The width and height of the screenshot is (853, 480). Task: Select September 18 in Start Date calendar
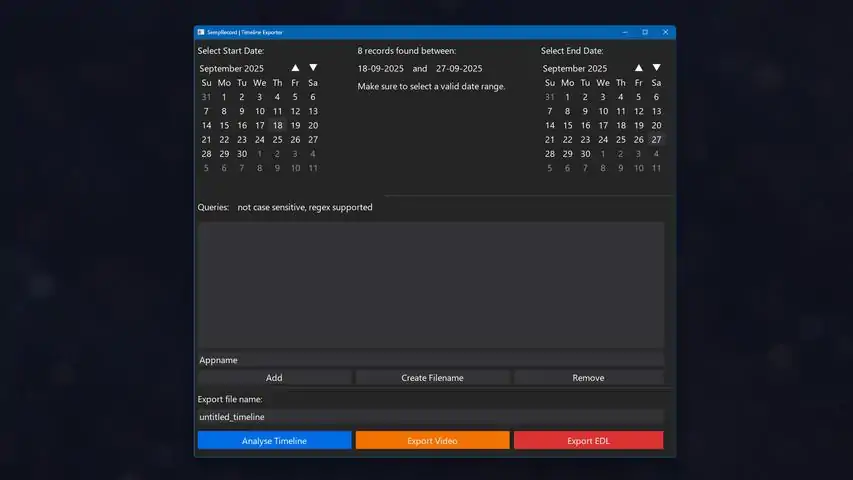click(277, 125)
